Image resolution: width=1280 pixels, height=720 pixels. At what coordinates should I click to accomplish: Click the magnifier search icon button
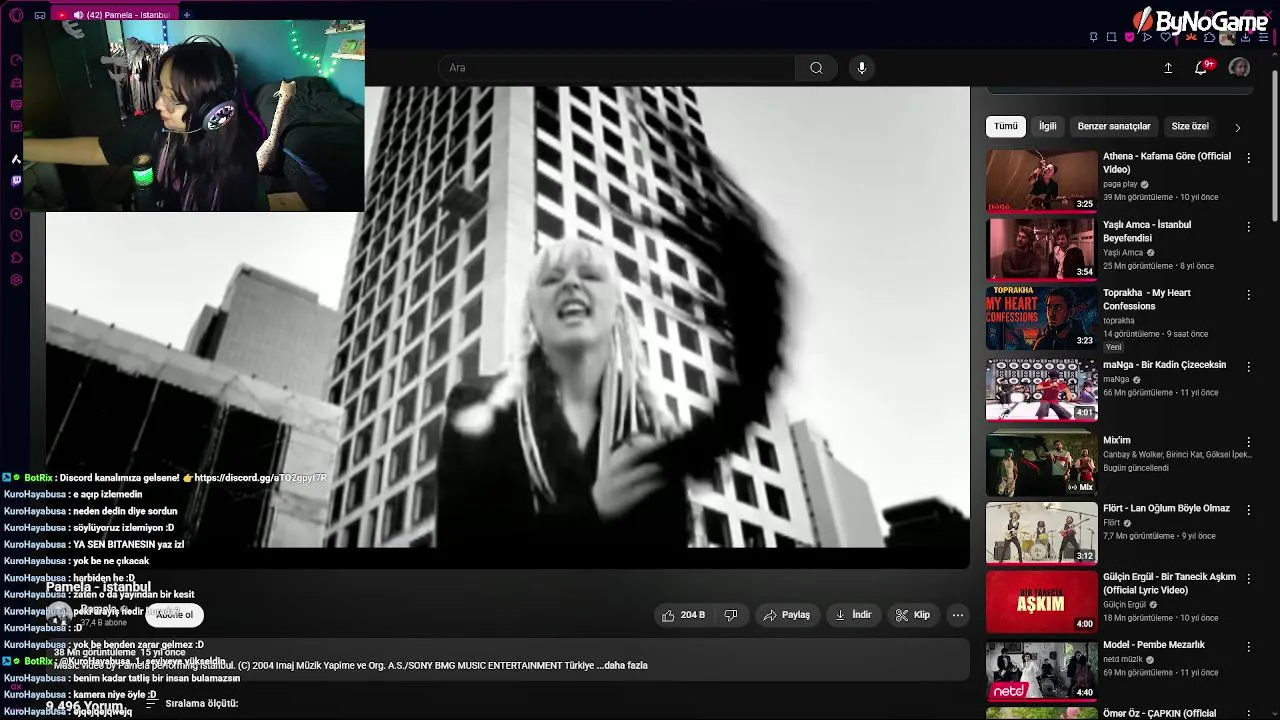tap(817, 68)
